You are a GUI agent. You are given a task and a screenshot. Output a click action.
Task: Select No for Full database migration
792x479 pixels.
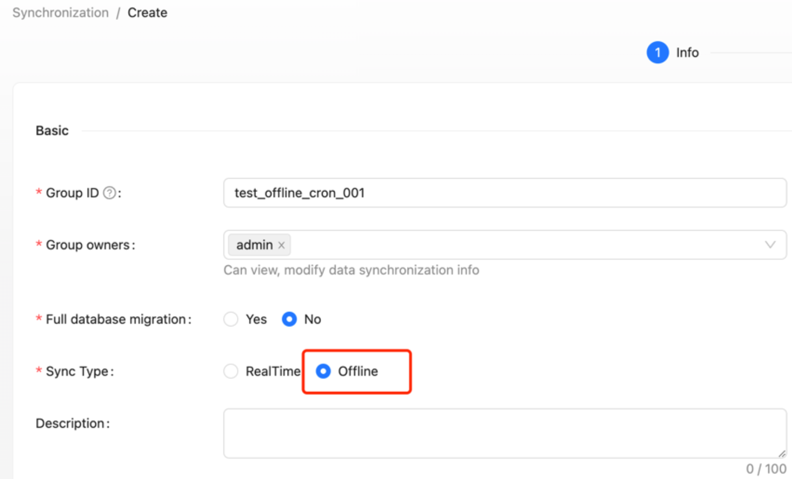(x=290, y=319)
